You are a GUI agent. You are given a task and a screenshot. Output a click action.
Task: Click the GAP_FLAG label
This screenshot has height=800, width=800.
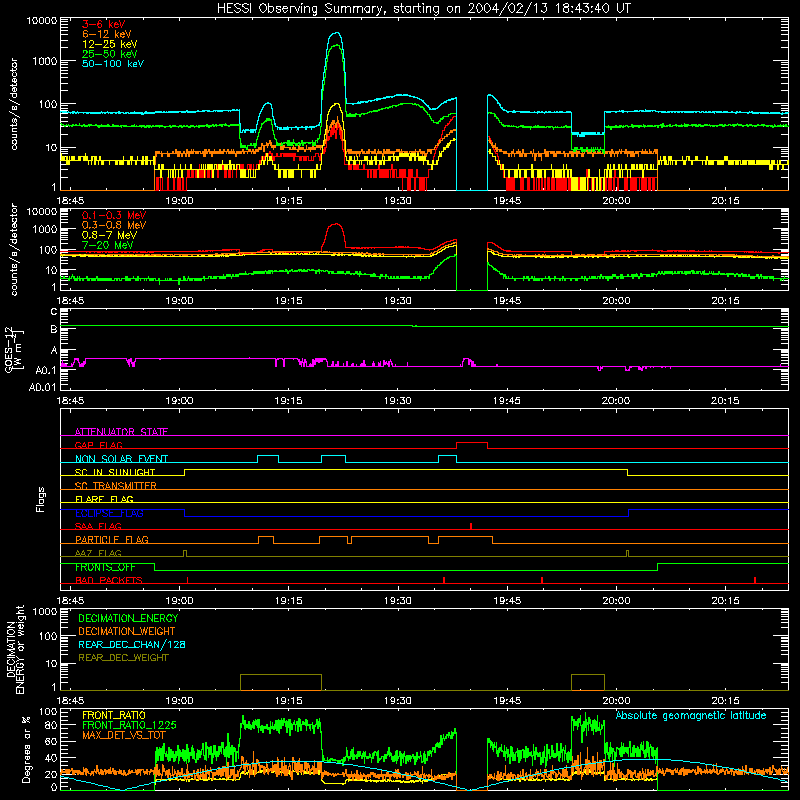[98, 445]
